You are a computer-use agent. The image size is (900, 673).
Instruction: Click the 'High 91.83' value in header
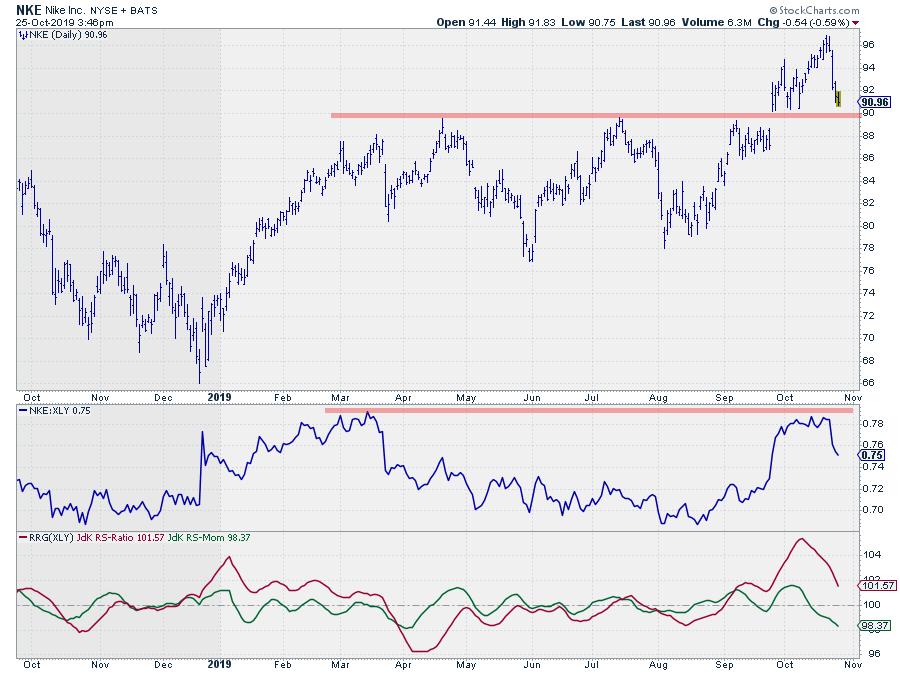coord(528,22)
